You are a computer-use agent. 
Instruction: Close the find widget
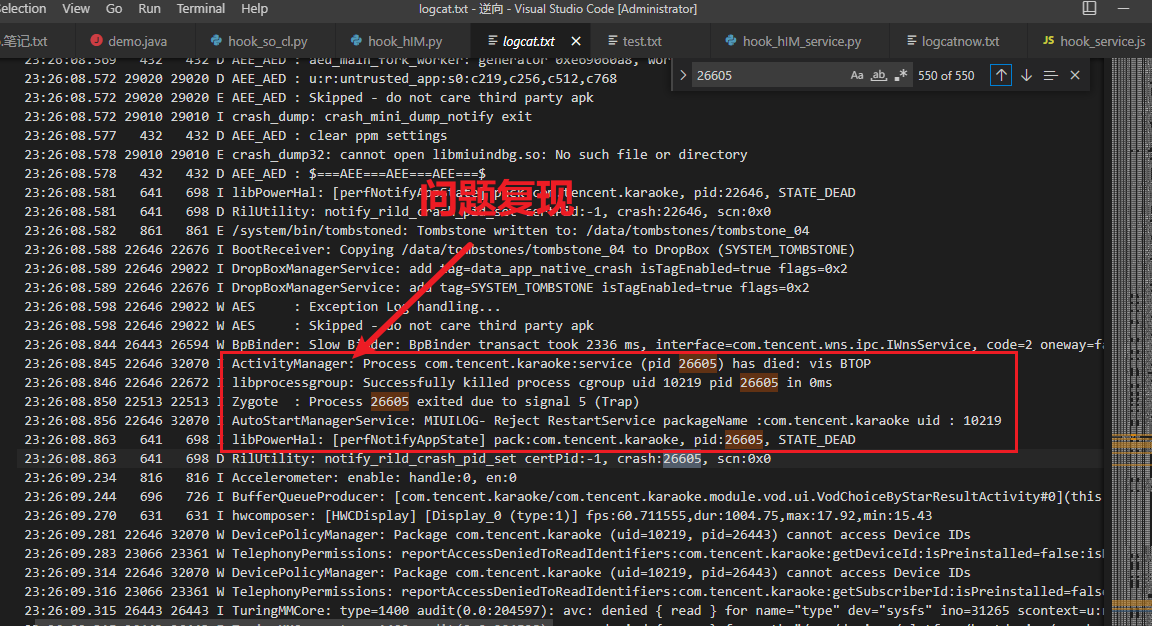1075,75
